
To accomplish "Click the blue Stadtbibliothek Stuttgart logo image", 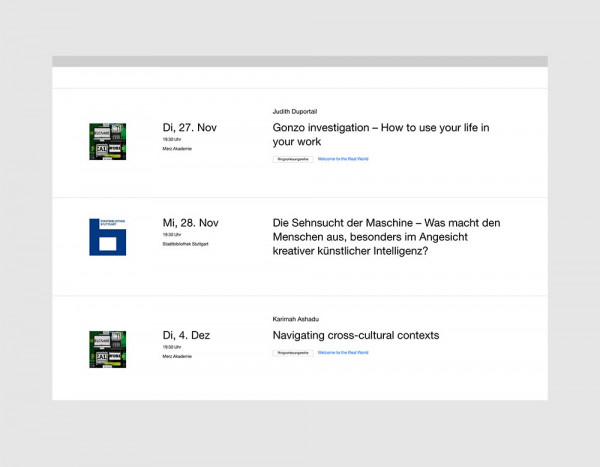I will click(x=107, y=236).
